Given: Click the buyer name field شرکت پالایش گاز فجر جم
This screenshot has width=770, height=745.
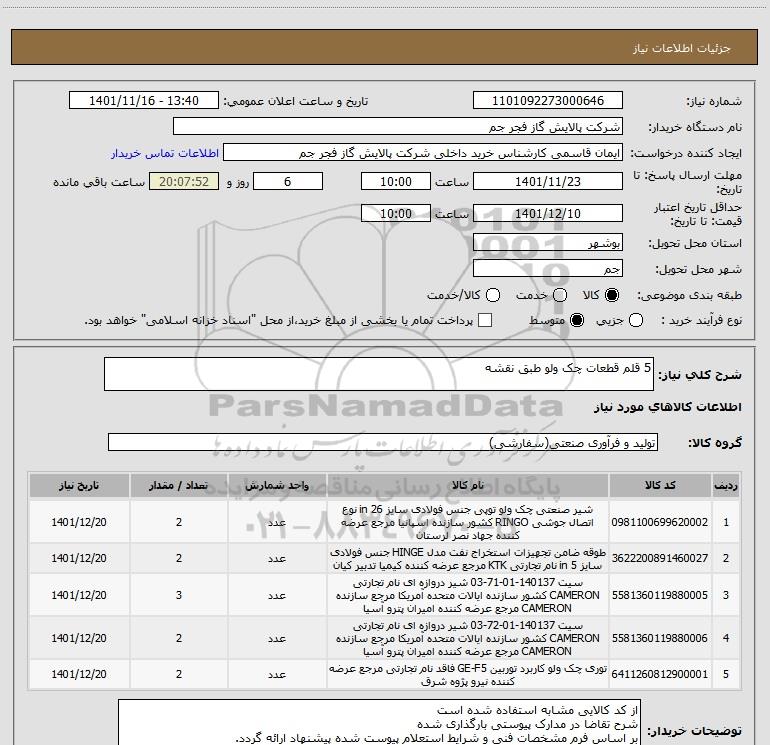Looking at the screenshot, I should pyautogui.click(x=398, y=127).
